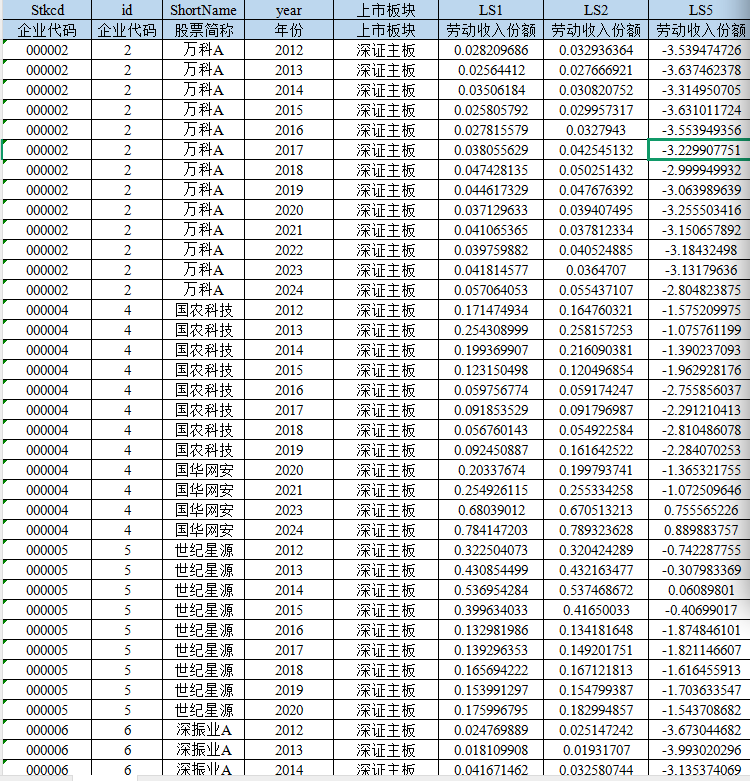Select the cell showing 0.41650033

pyautogui.click(x=595, y=610)
